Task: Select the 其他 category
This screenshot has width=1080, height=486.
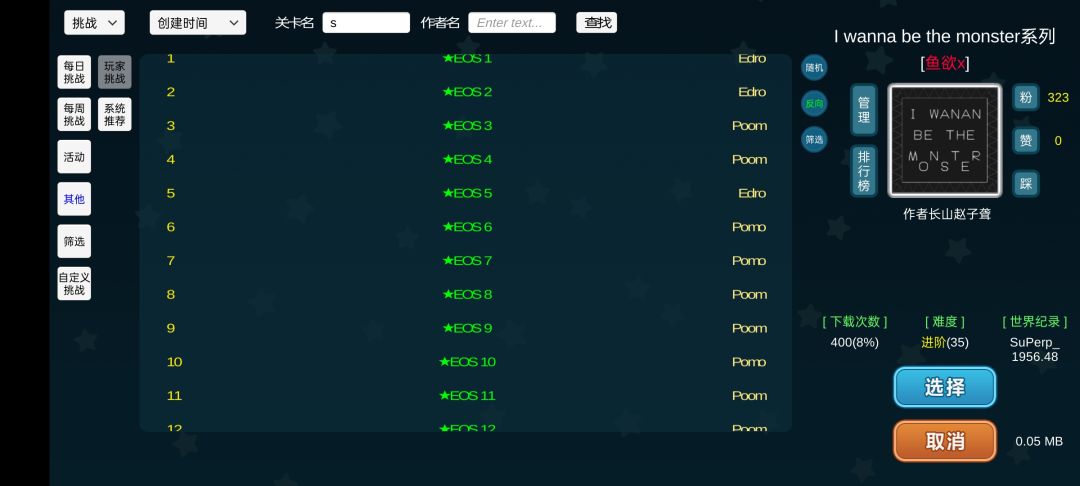Action: [74, 199]
